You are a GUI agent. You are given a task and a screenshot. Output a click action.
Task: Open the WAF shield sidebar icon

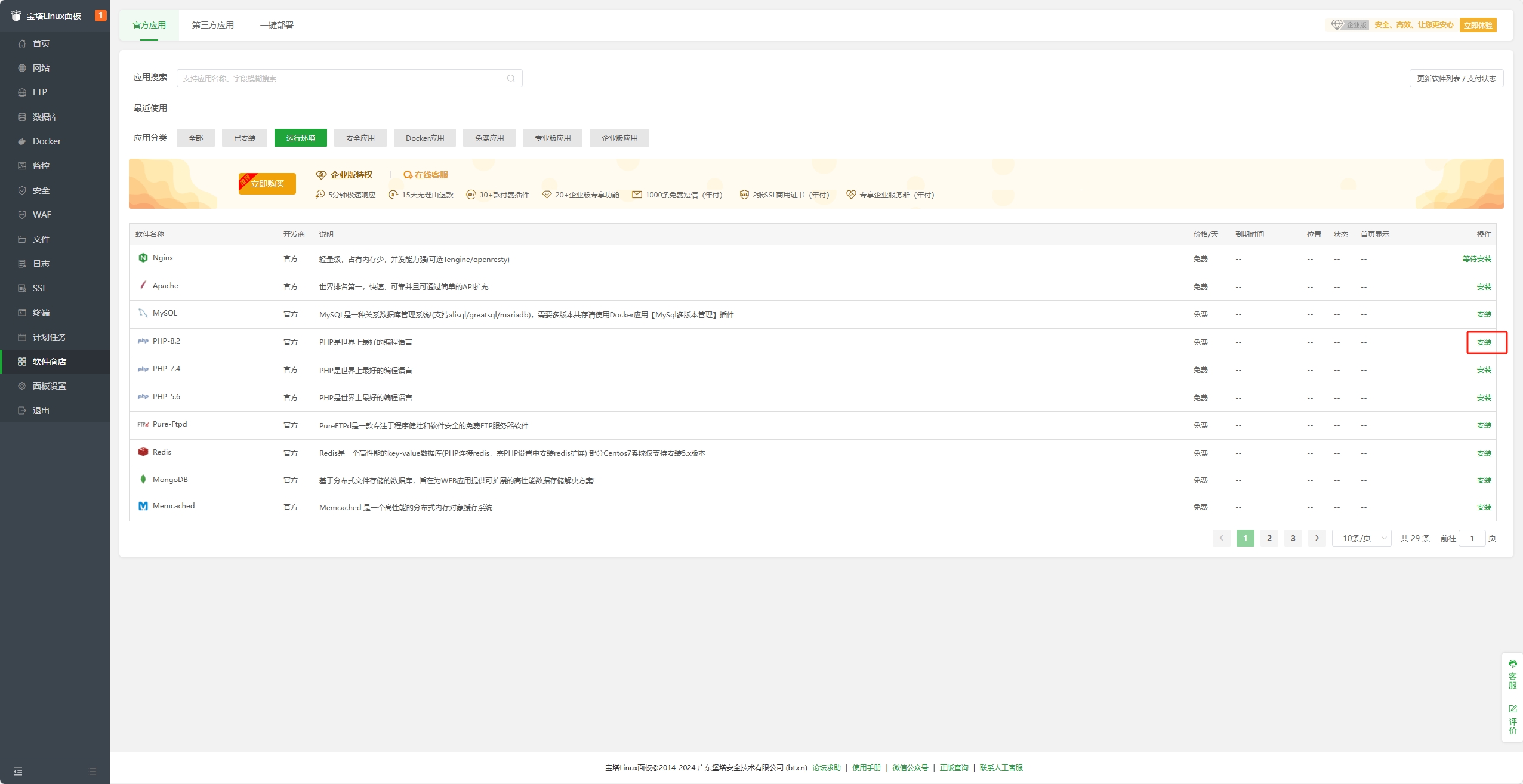(x=22, y=215)
